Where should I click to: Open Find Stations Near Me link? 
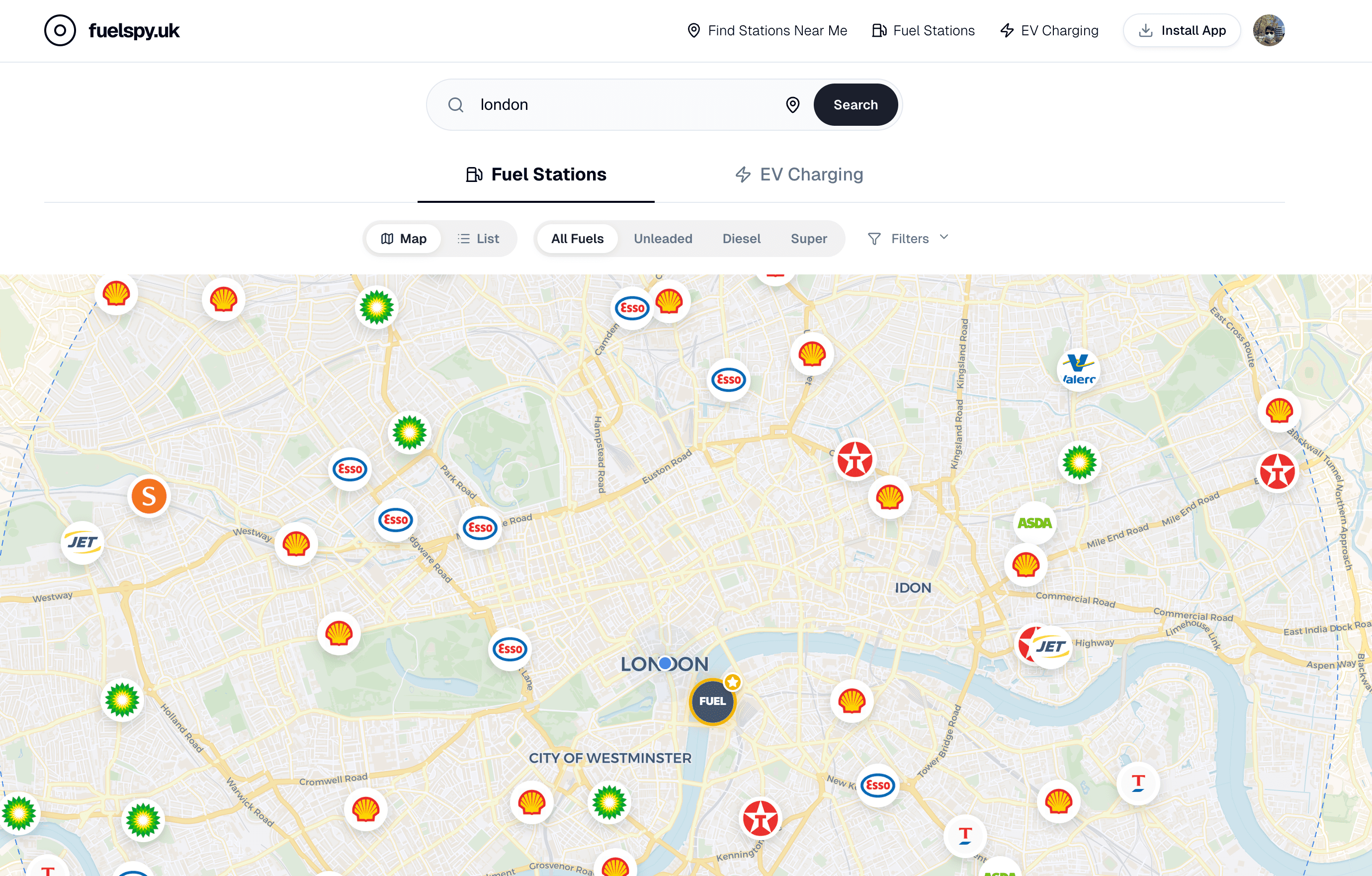coord(767,30)
